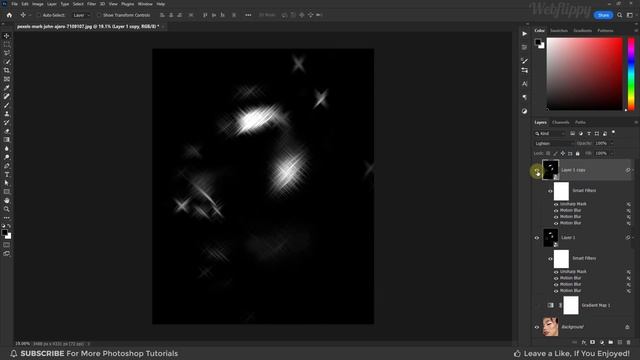Select the Move tool in the left toolbar

[x=7, y=36]
